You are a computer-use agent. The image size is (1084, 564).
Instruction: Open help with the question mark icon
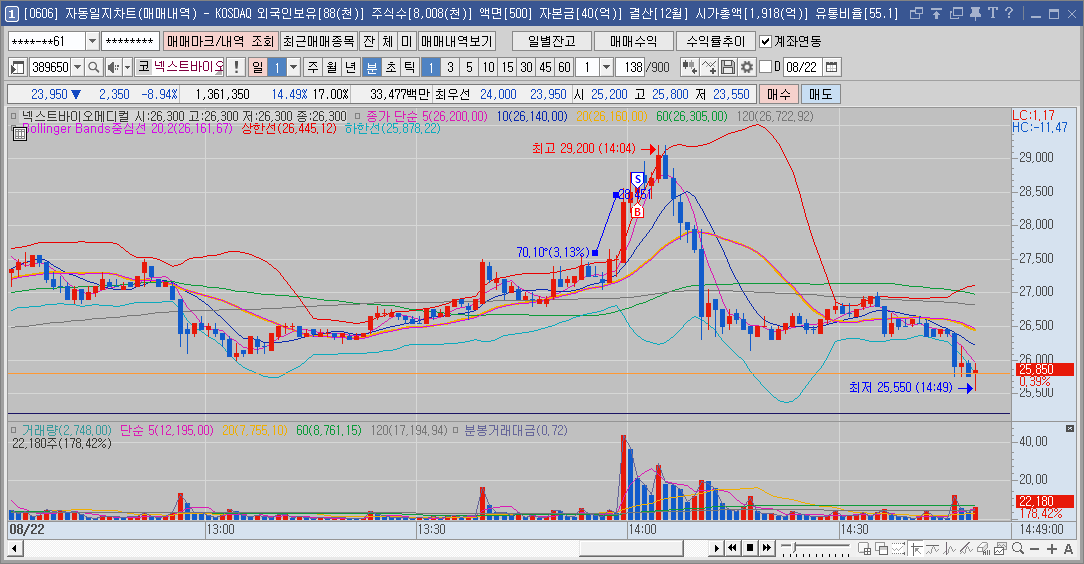click(1009, 13)
